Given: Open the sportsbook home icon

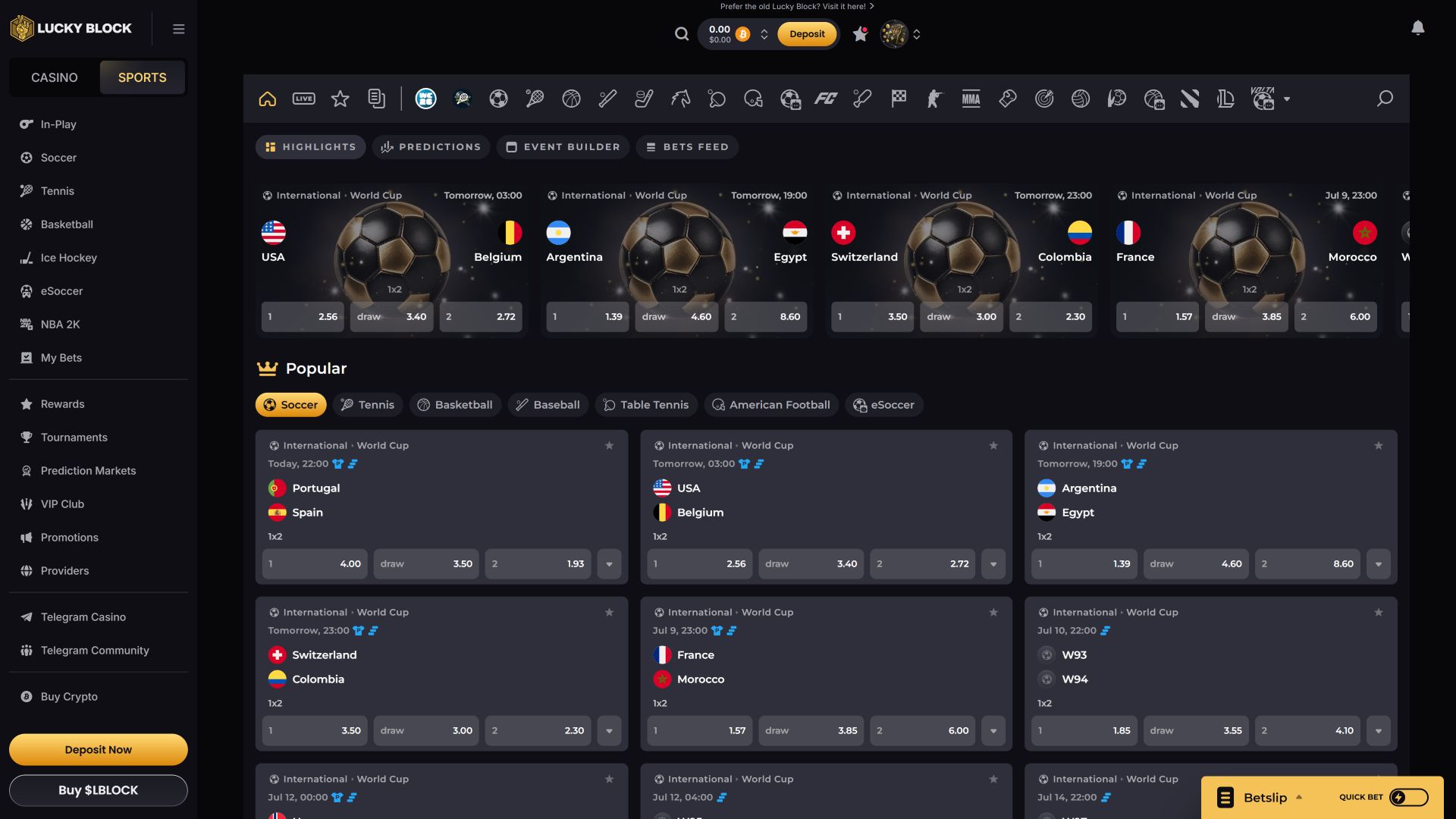Looking at the screenshot, I should [268, 99].
